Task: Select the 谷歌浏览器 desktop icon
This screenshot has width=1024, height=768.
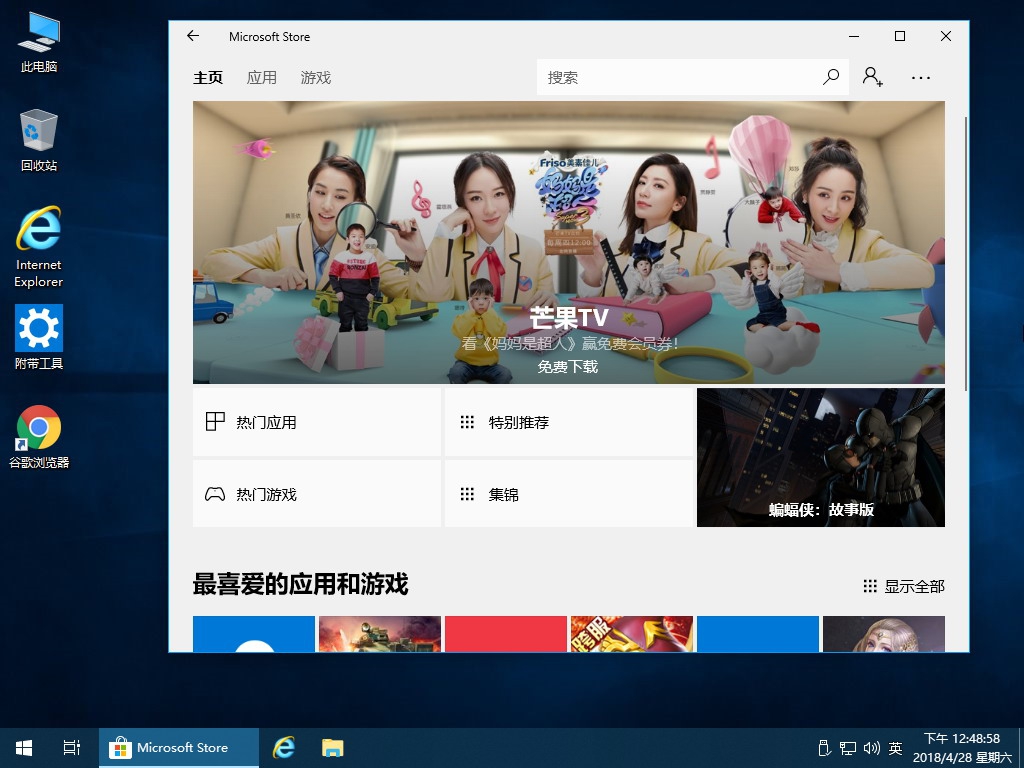Action: (39, 437)
